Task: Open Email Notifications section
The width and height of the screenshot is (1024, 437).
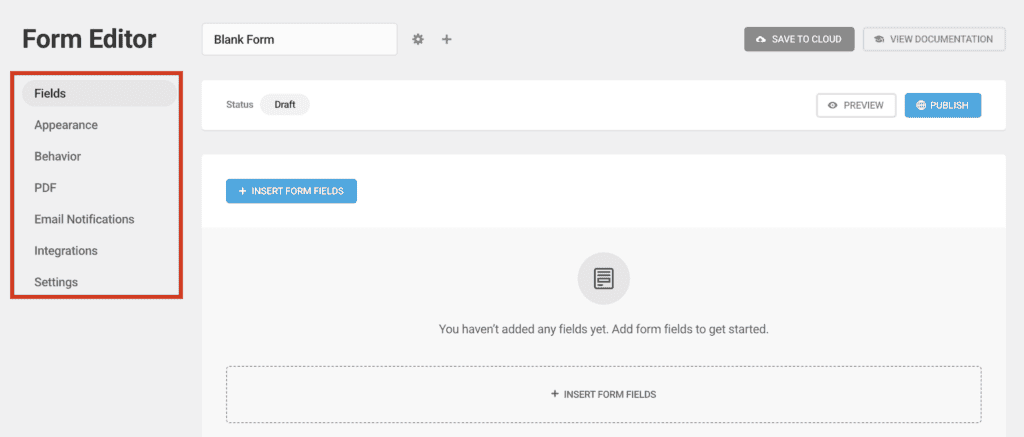Action: pos(84,219)
